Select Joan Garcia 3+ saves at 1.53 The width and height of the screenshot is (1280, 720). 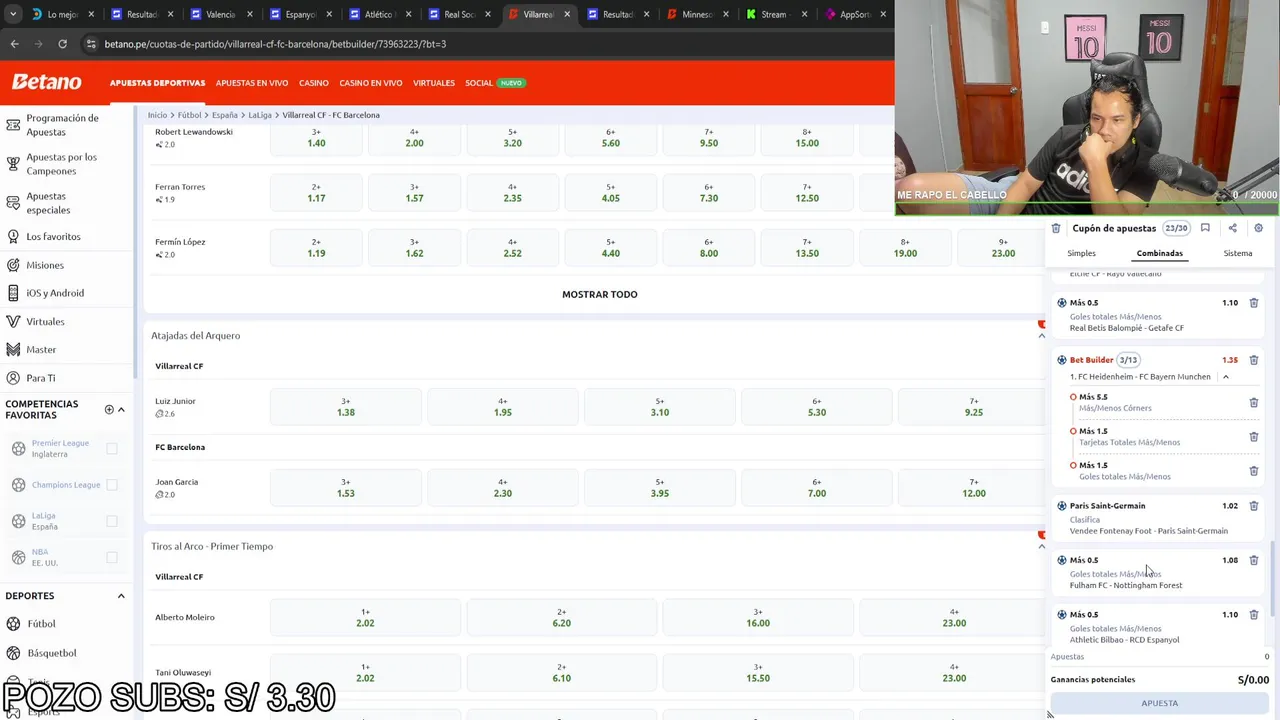[346, 488]
